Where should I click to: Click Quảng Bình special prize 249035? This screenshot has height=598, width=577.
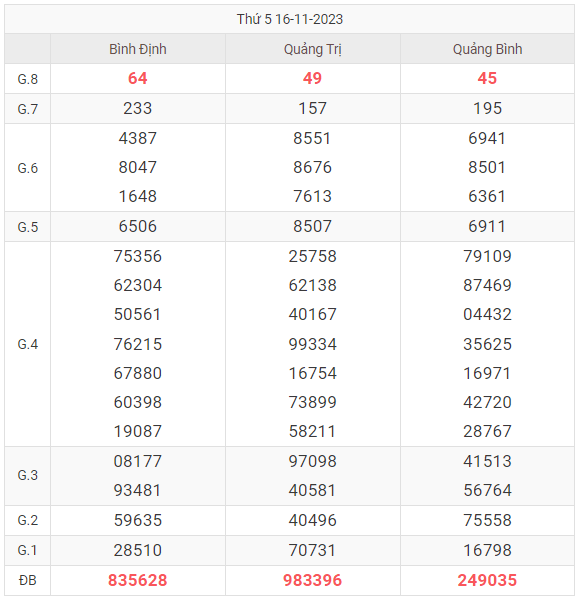click(x=487, y=580)
